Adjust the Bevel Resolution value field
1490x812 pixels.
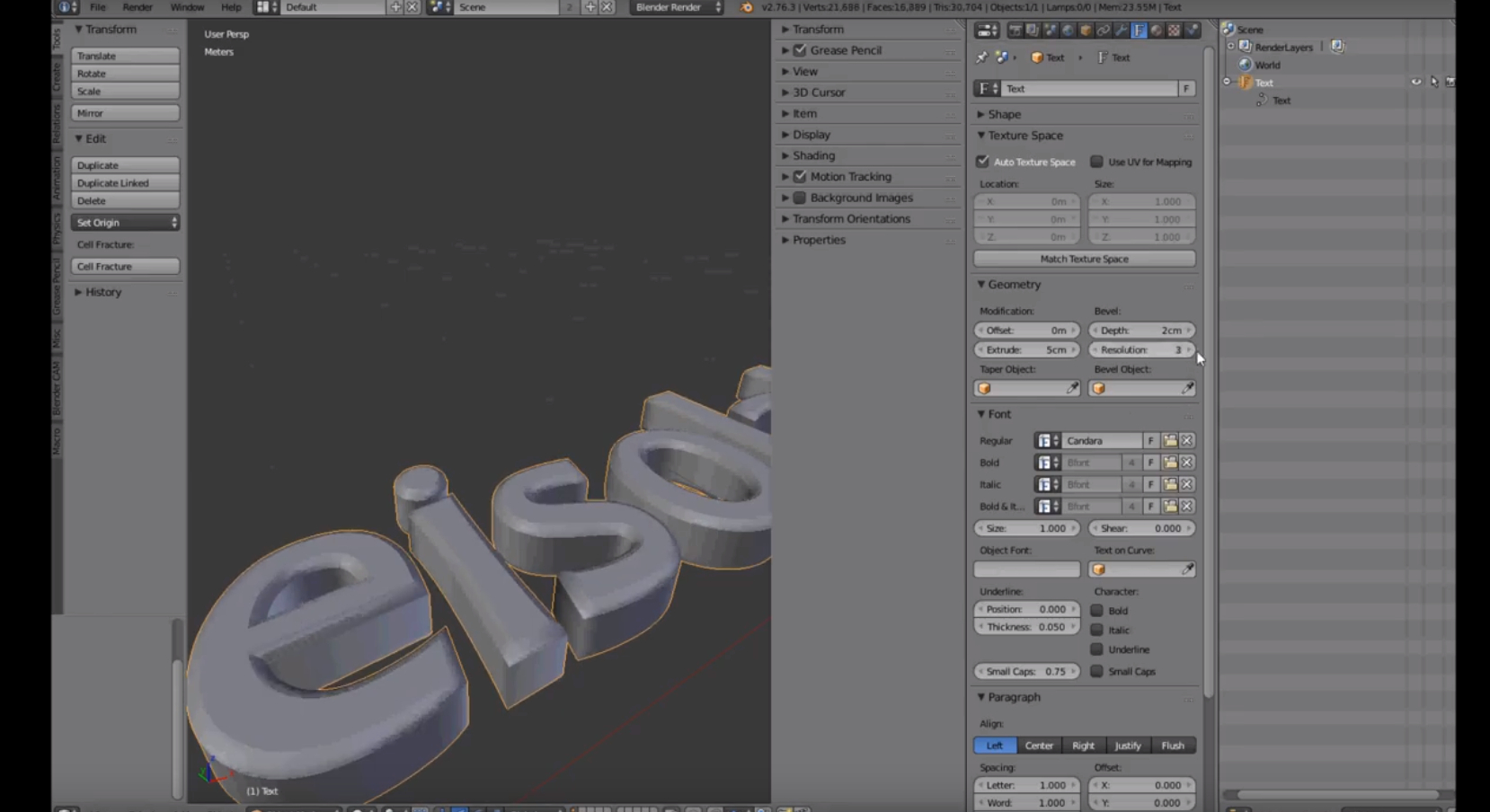[x=1141, y=350]
